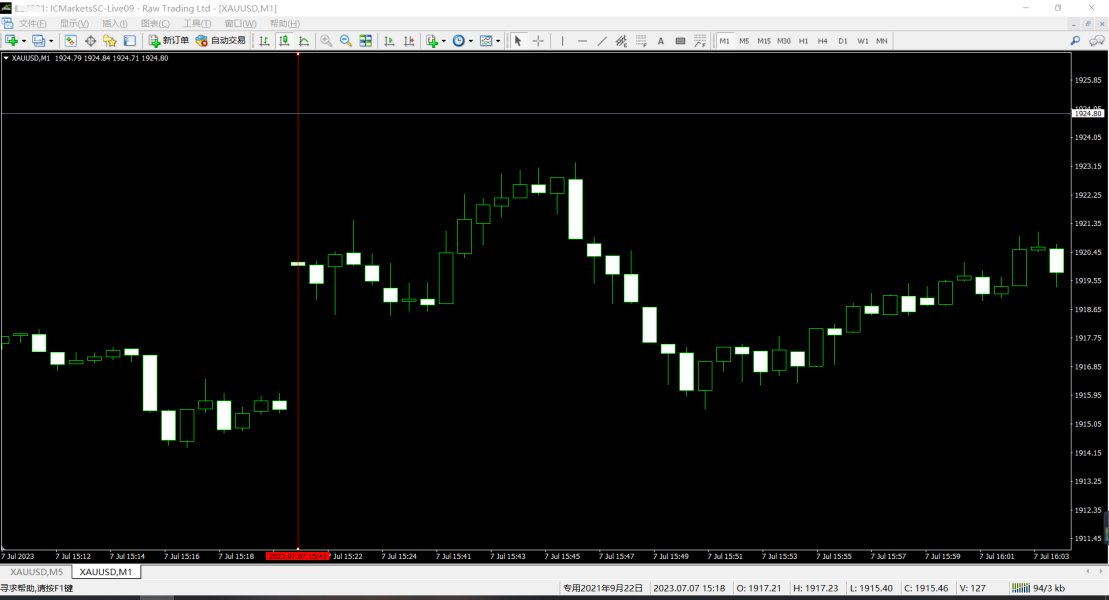Tile windows with the grid icon
This screenshot has width=1109, height=600.
(366, 41)
